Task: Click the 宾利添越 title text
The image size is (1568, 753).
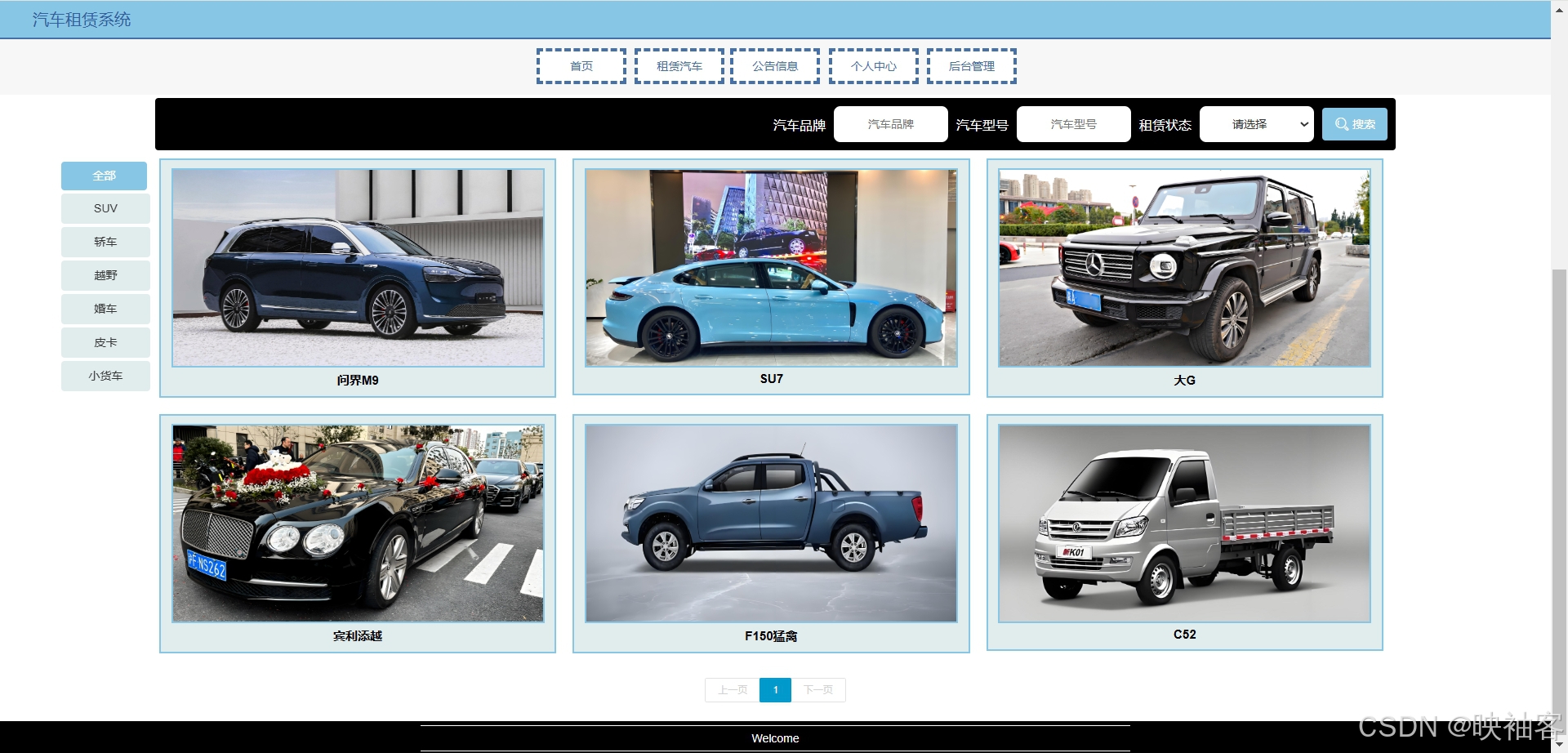Action: (x=358, y=636)
